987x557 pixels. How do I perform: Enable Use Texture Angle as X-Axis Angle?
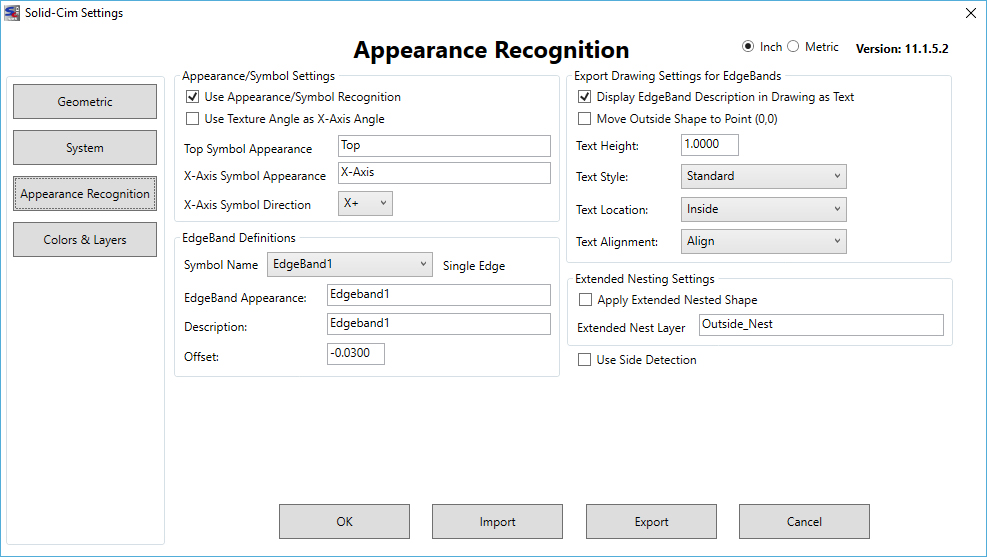click(193, 119)
